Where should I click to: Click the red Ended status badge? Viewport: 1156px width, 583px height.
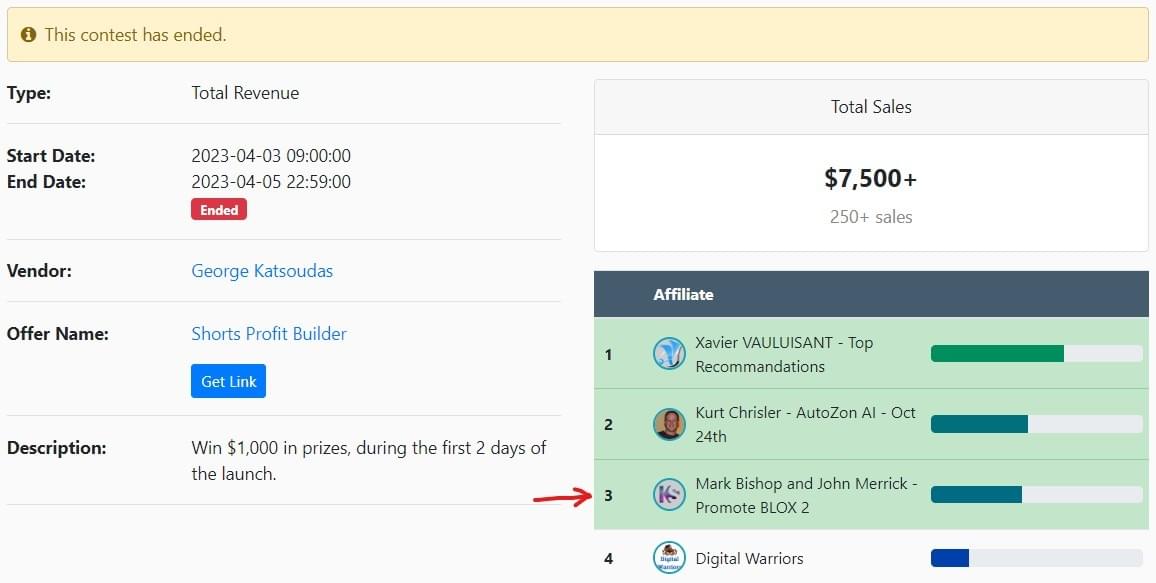tap(219, 210)
